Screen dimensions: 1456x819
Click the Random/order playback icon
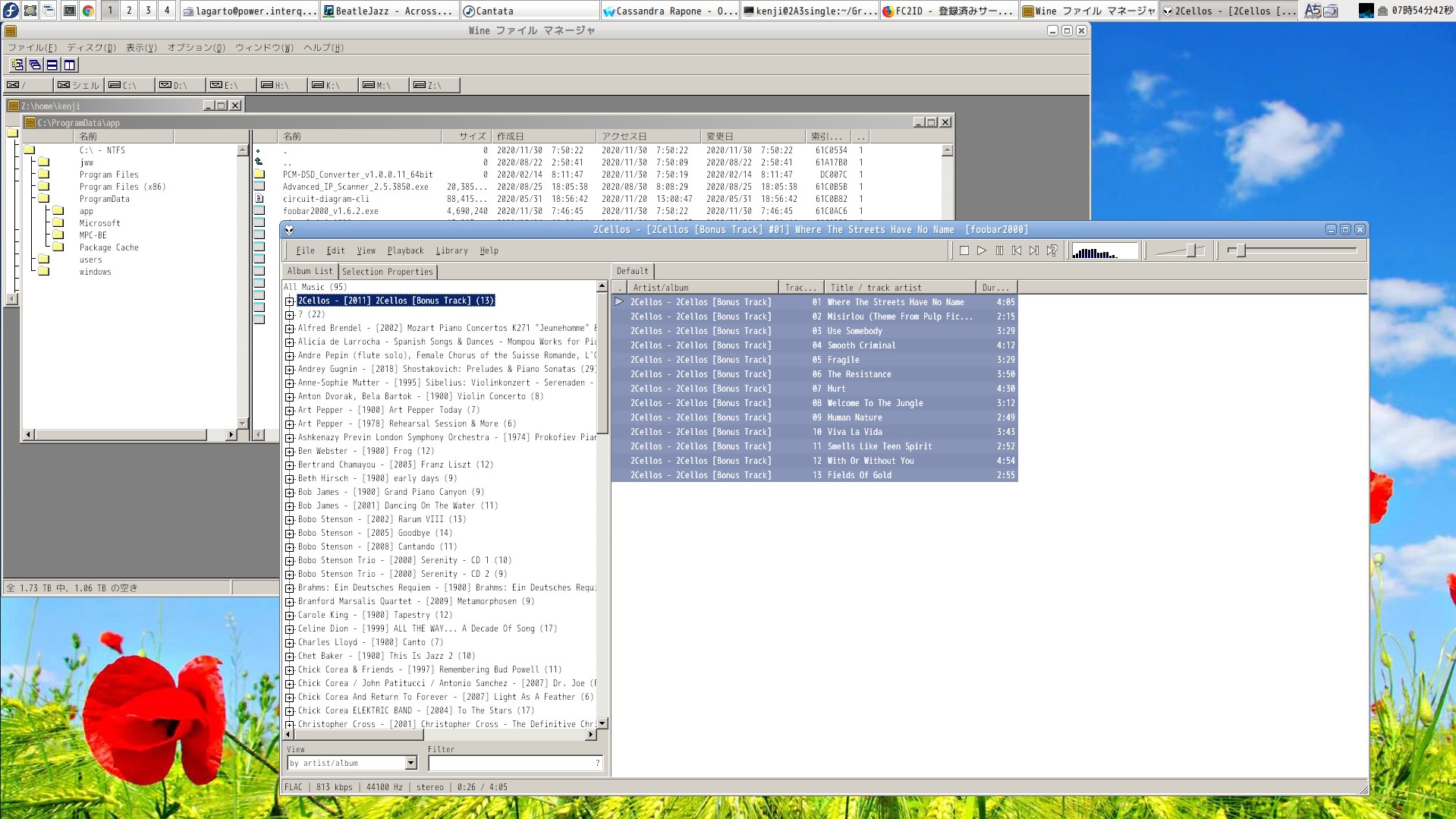pos(1052,250)
